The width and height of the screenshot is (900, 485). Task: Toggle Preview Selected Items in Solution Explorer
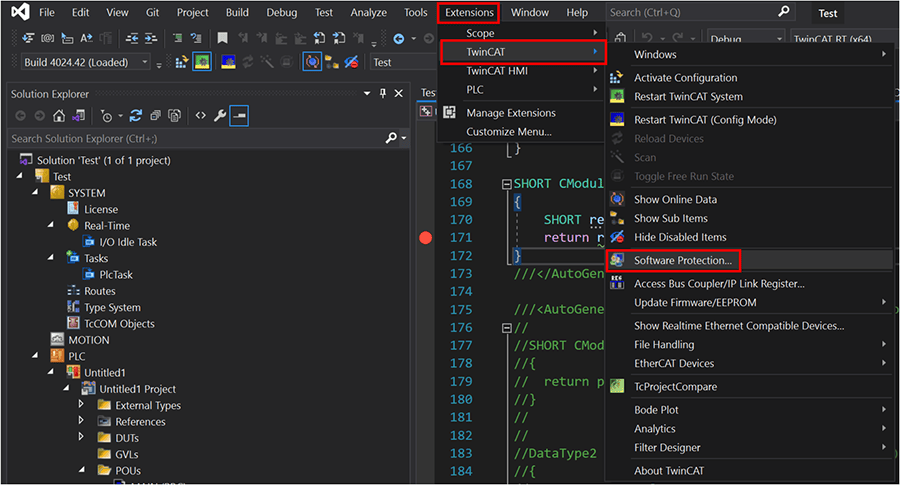(239, 116)
